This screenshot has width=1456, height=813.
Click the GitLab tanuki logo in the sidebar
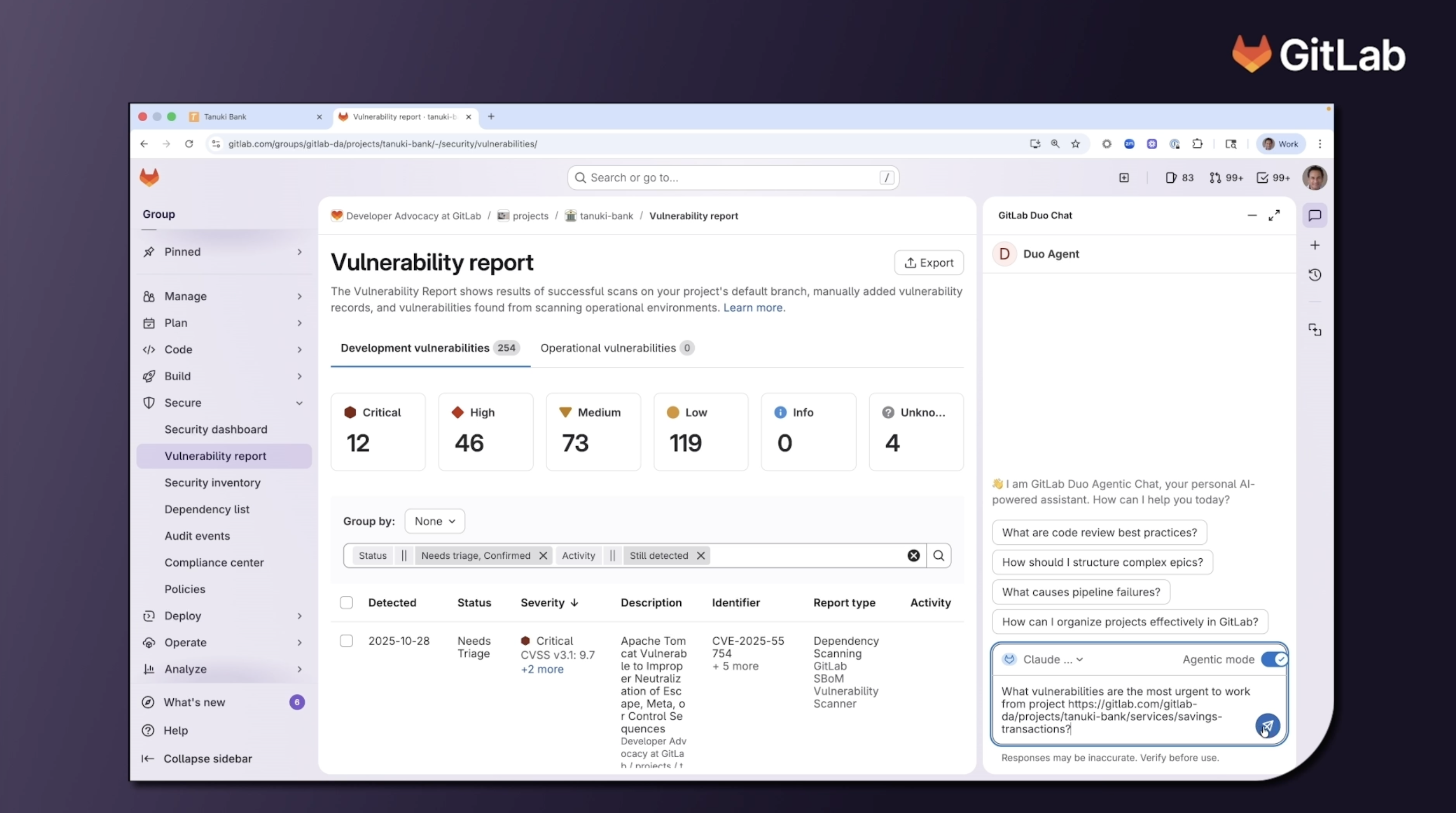pyautogui.click(x=149, y=177)
